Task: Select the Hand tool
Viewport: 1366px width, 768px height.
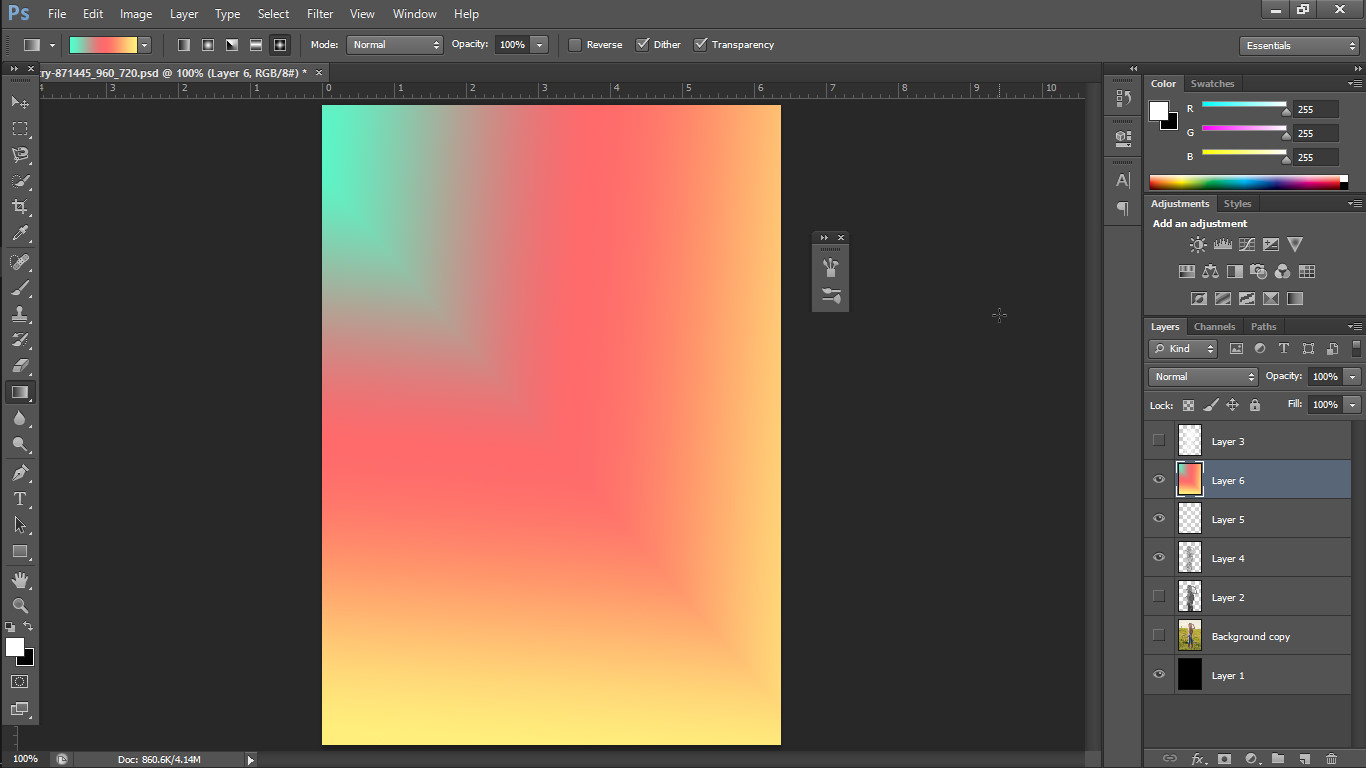Action: coord(20,579)
